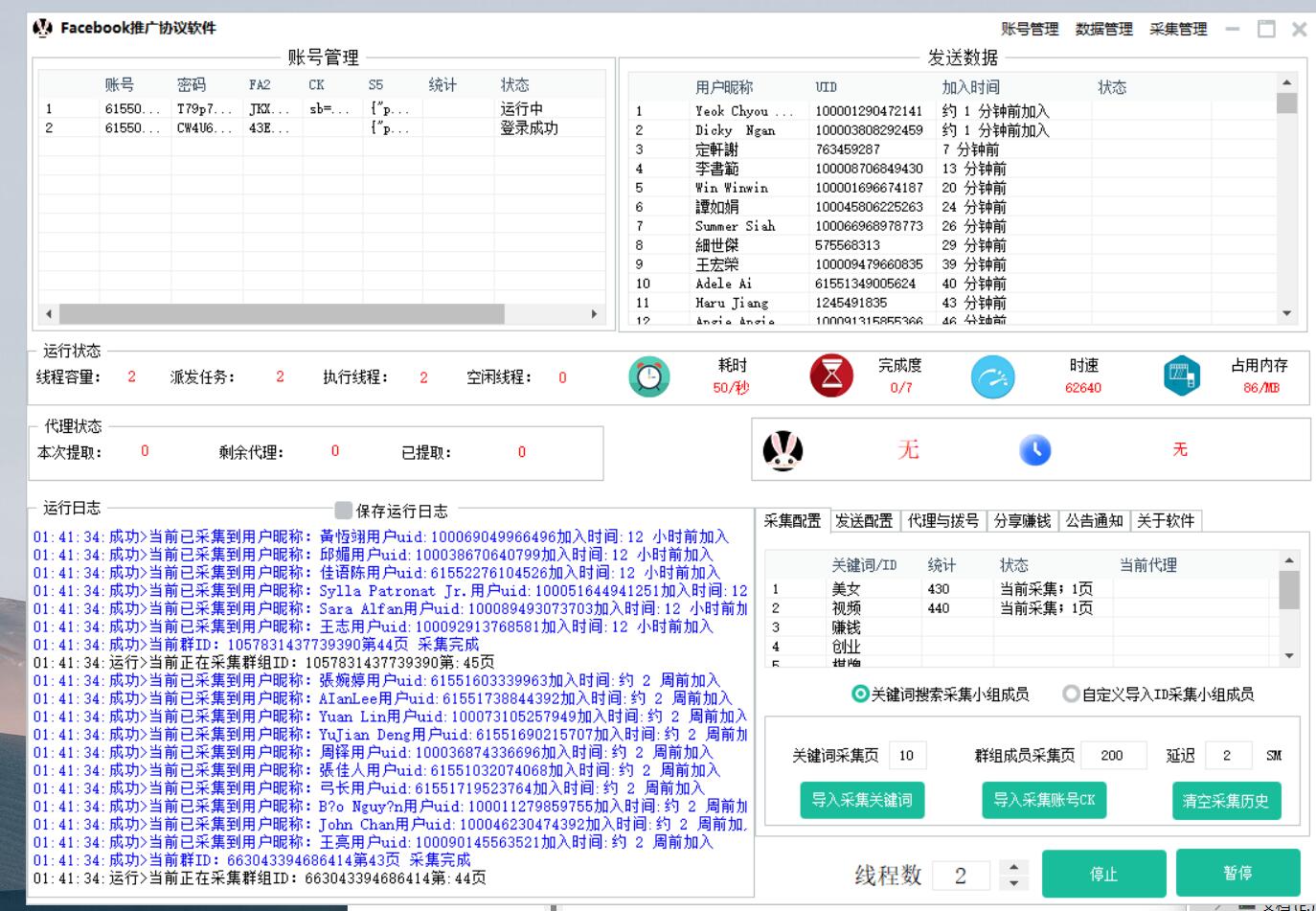Screen dimensions: 1316x911
Task: Click the red hourglass 完成度 icon
Action: pyautogui.click(x=832, y=376)
